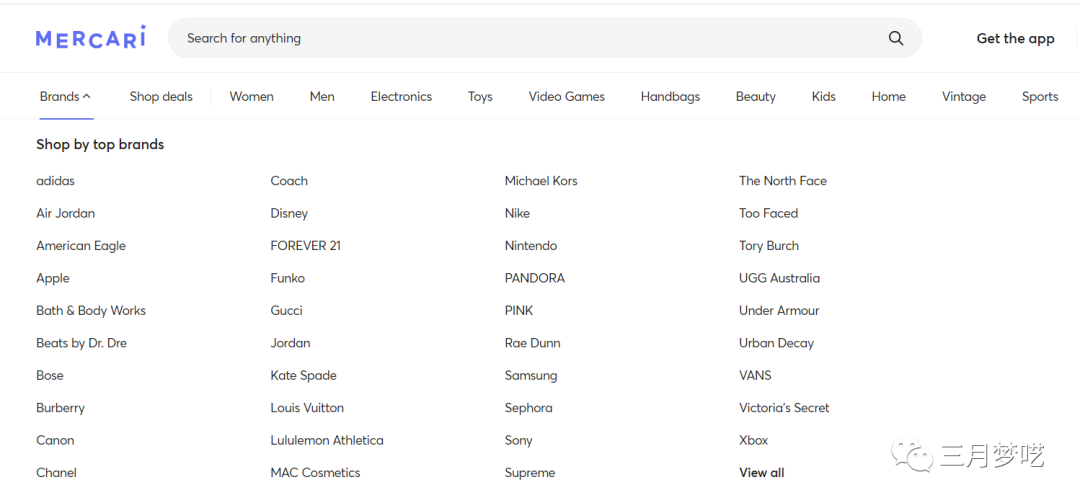Click The North Face brand link

tap(782, 181)
